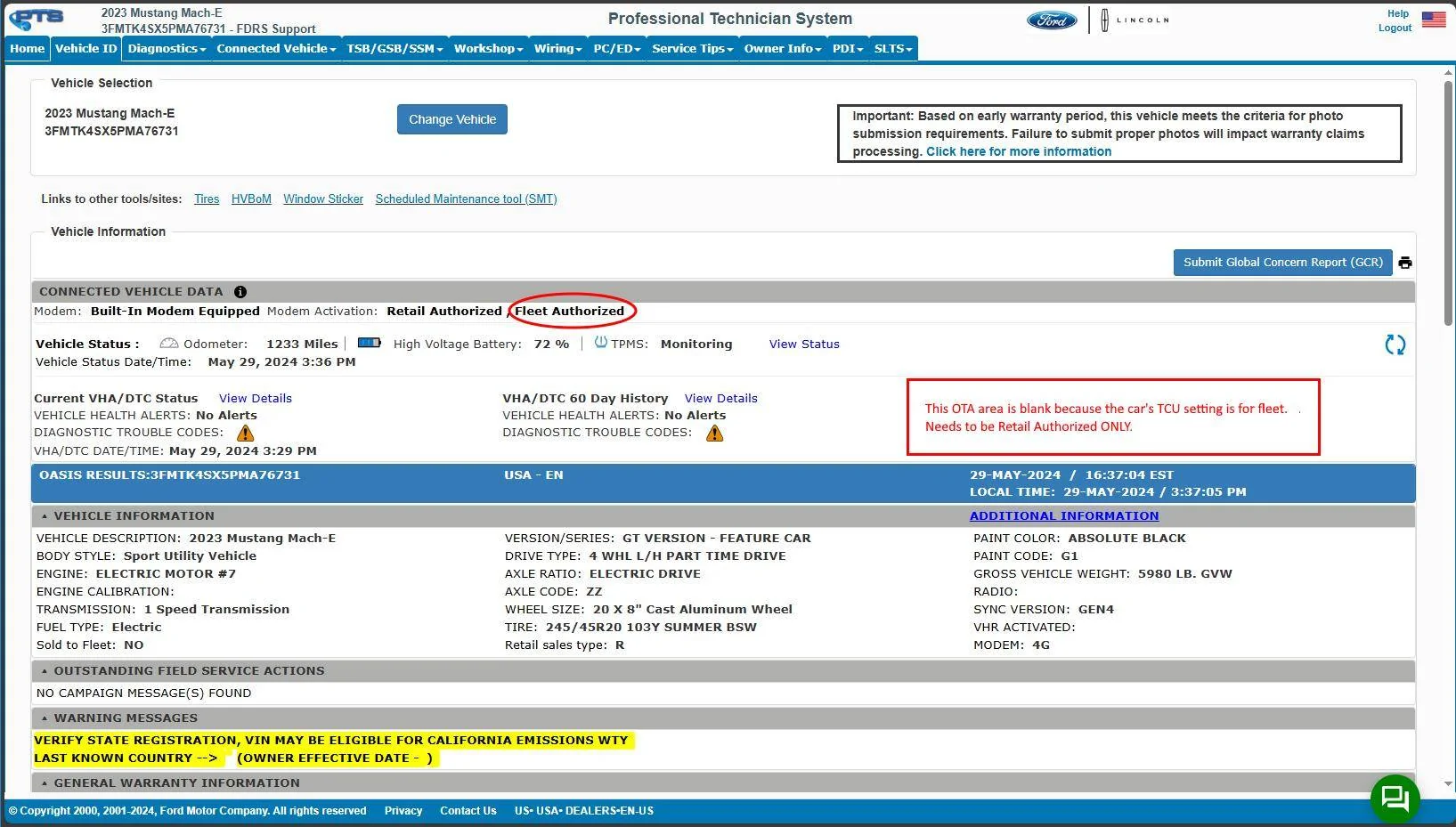1456x827 pixels.
Task: Click the 245/45R20 103Y Summer BSW tire value
Action: pyautogui.click(x=651, y=628)
